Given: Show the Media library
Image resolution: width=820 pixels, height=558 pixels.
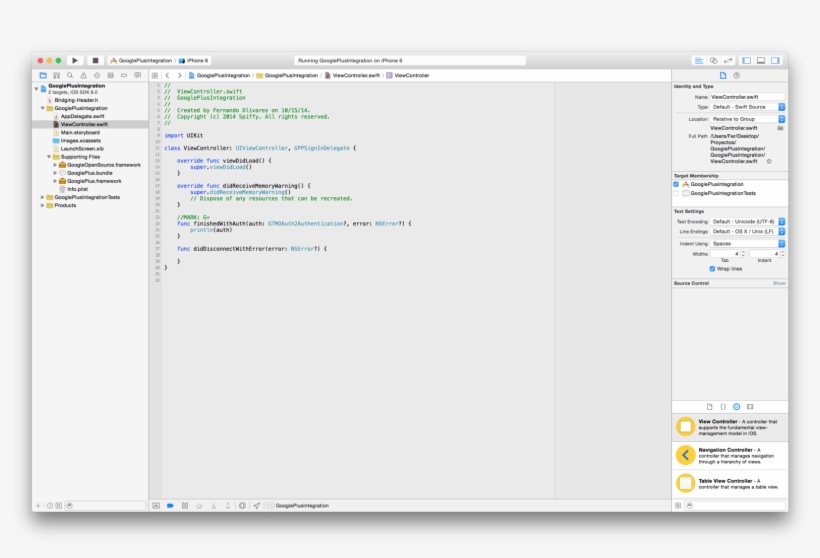Looking at the screenshot, I should pos(750,406).
